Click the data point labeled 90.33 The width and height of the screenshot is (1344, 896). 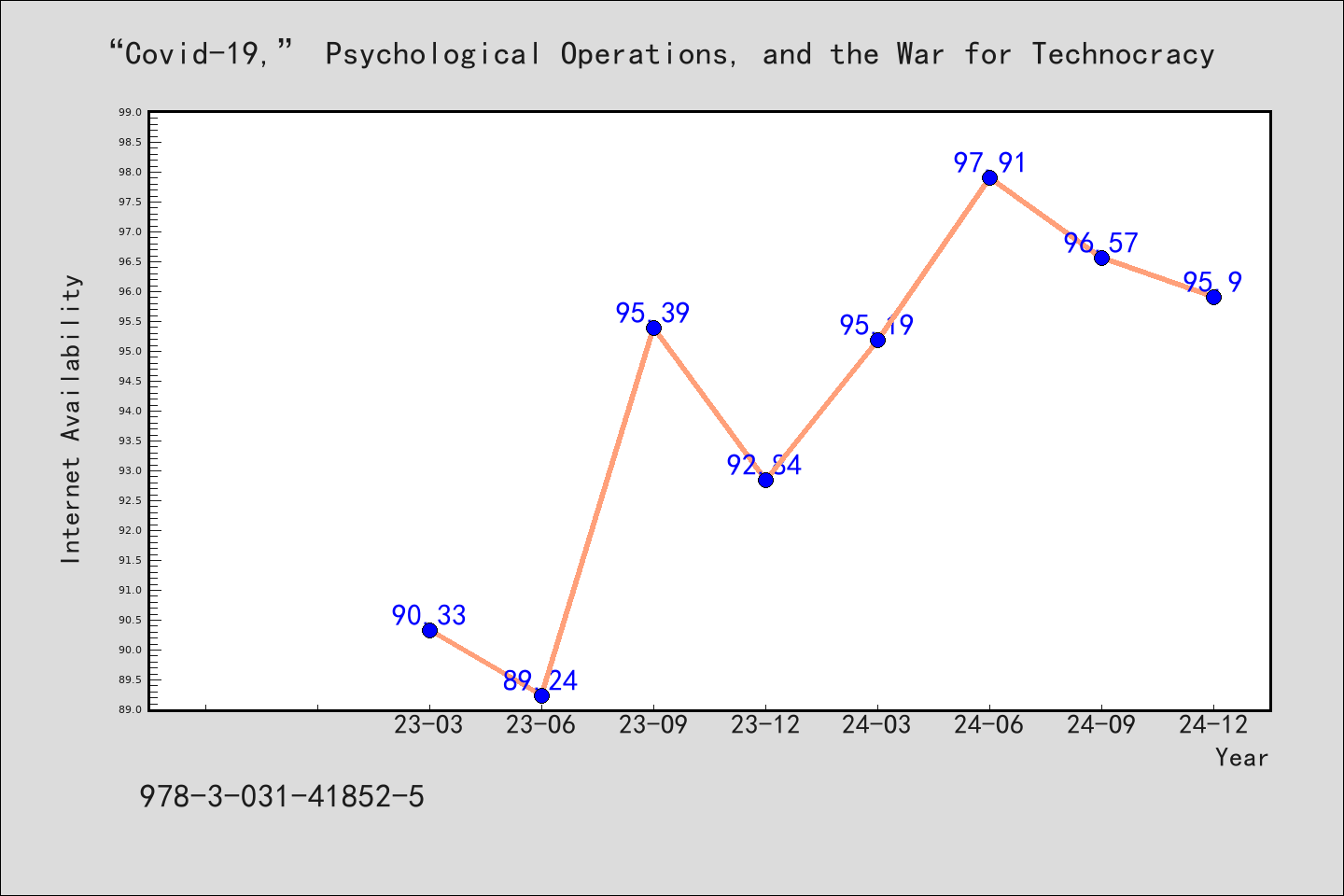(429, 630)
